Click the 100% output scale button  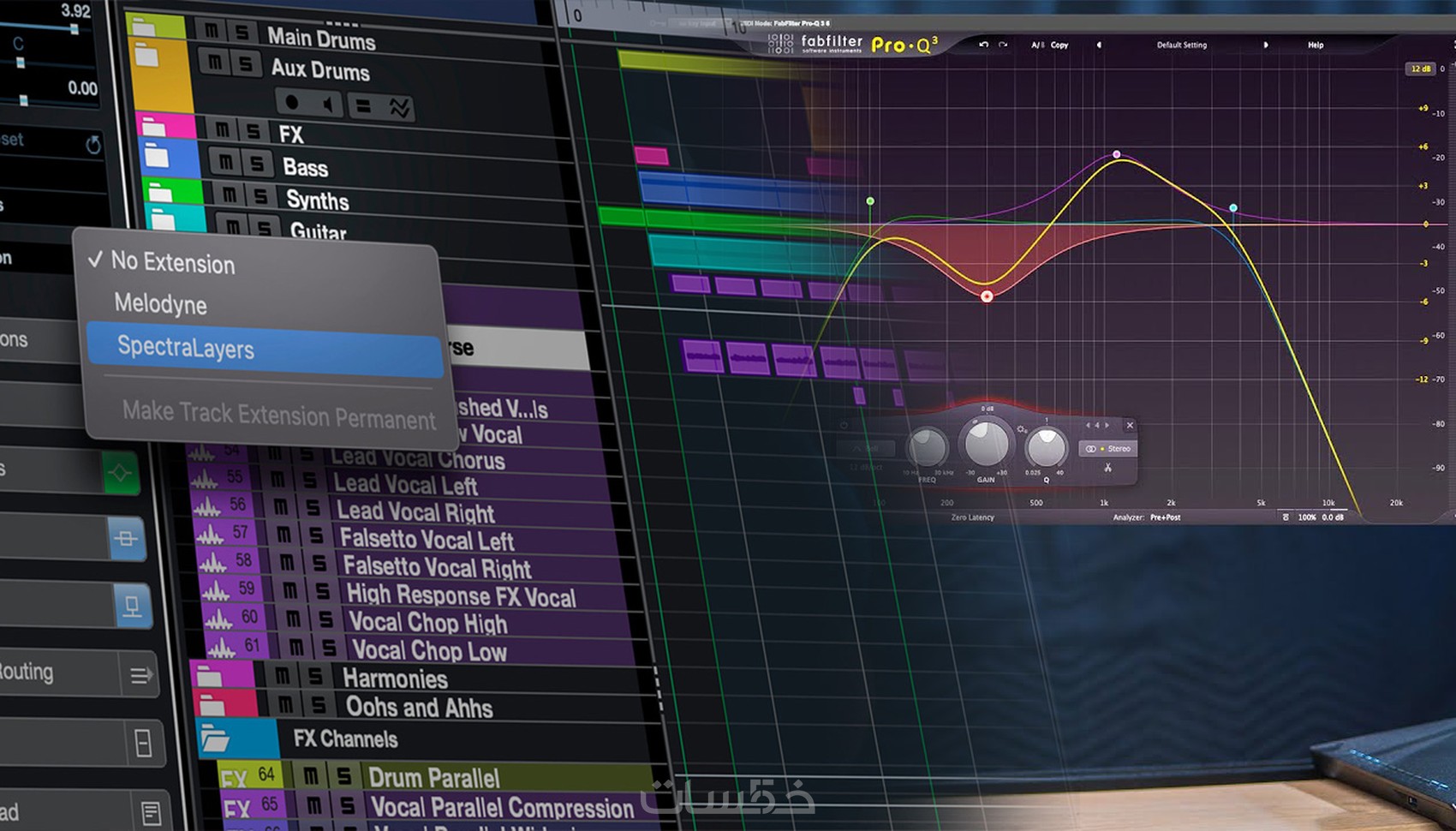pyautogui.click(x=1307, y=517)
